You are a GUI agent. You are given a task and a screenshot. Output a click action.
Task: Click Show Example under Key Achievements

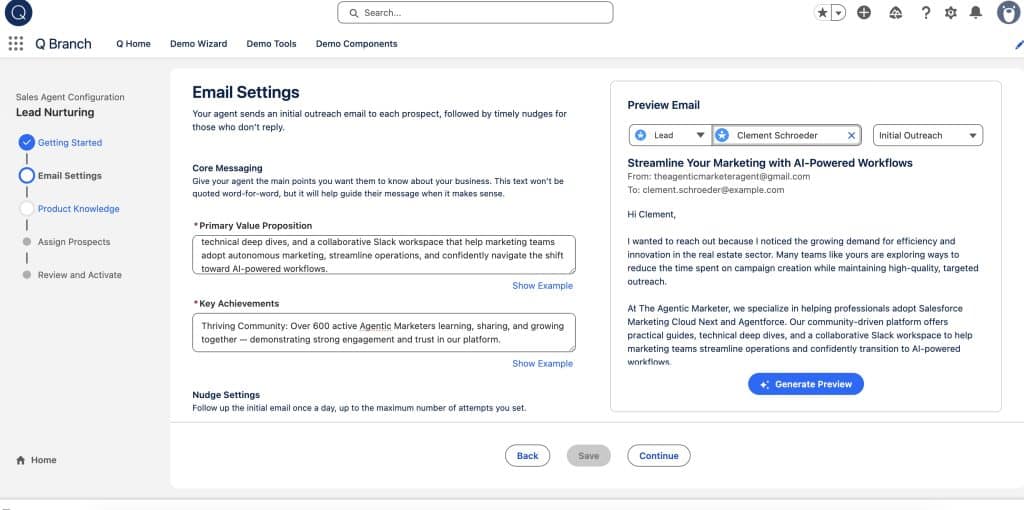(x=542, y=363)
